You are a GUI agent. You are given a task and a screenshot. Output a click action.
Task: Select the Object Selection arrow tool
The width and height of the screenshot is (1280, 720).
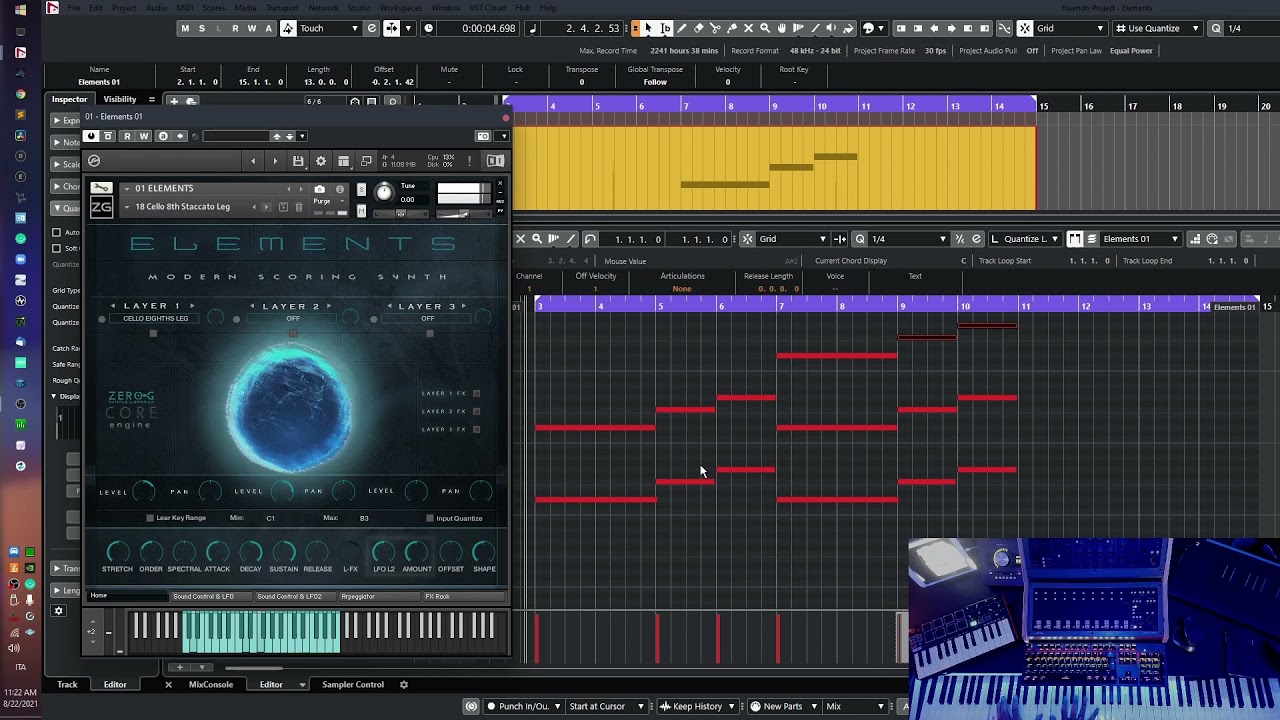[648, 28]
